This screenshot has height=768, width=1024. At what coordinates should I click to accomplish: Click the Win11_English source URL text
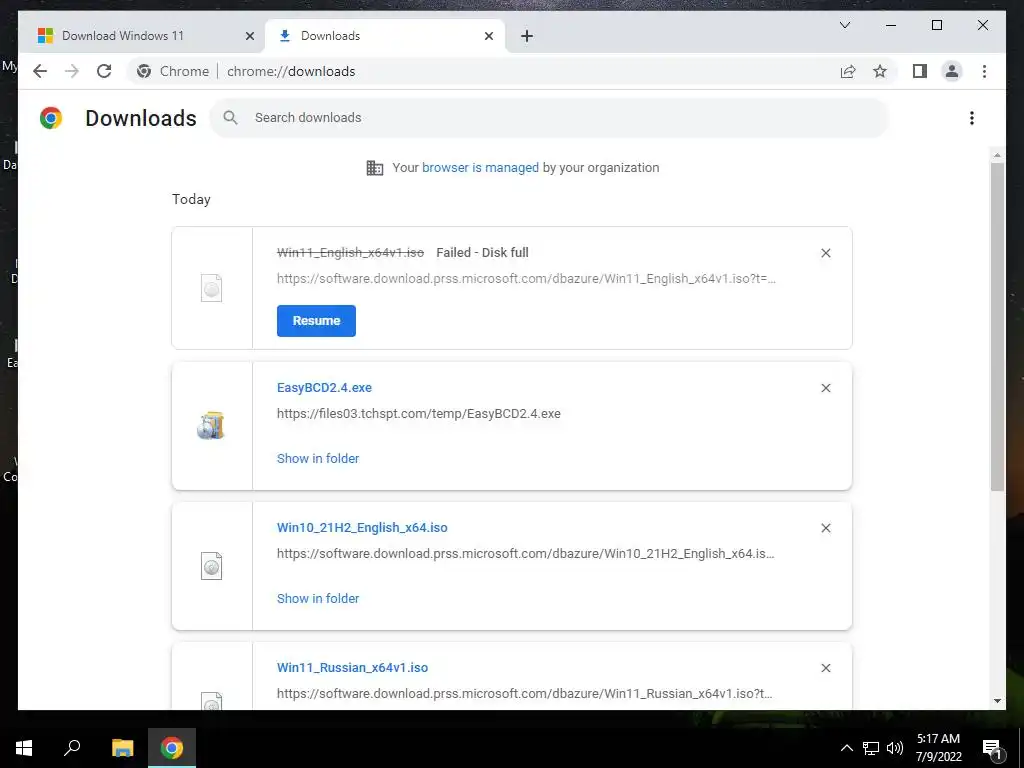[x=526, y=279]
